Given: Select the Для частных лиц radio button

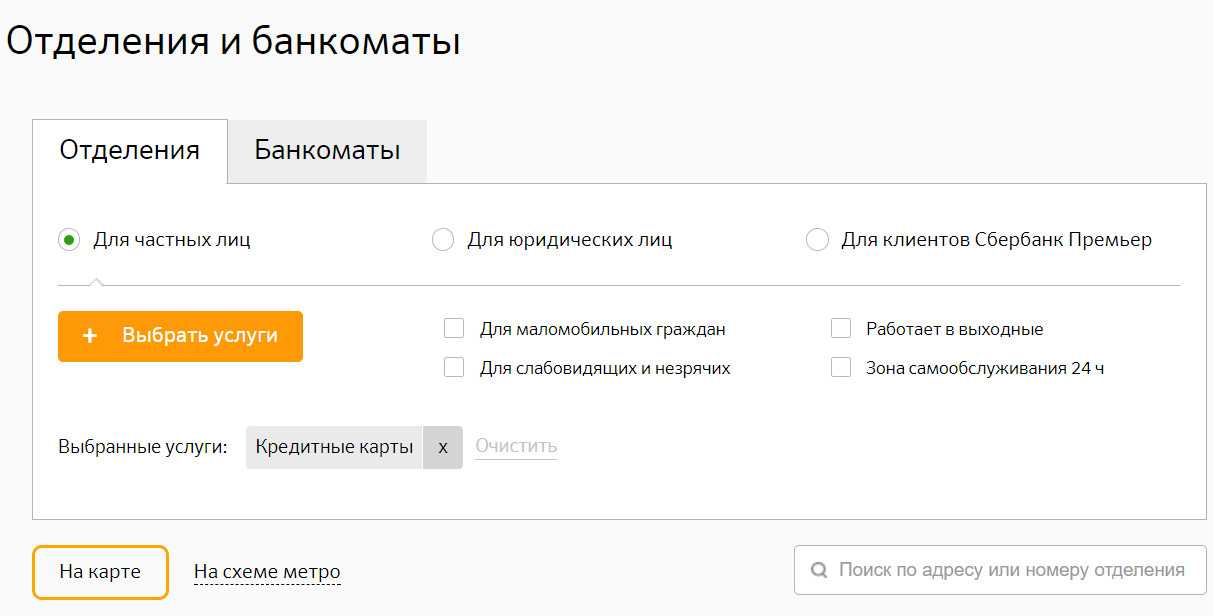Looking at the screenshot, I should (x=69, y=240).
